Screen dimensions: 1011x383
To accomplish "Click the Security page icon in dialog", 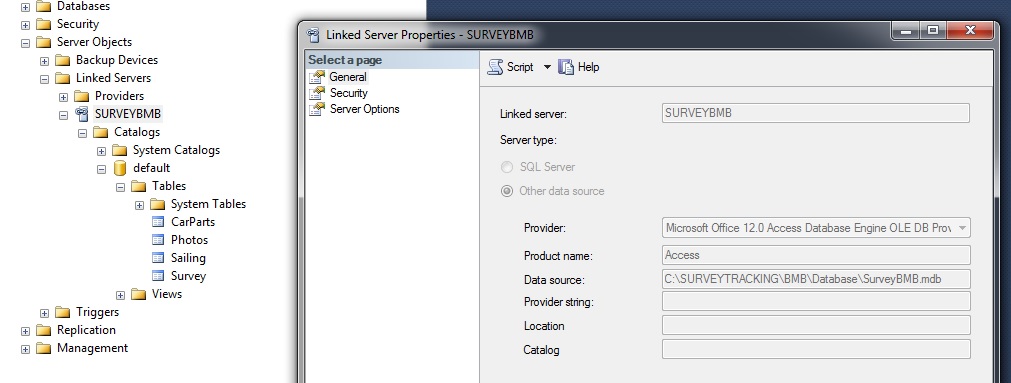I will 317,93.
